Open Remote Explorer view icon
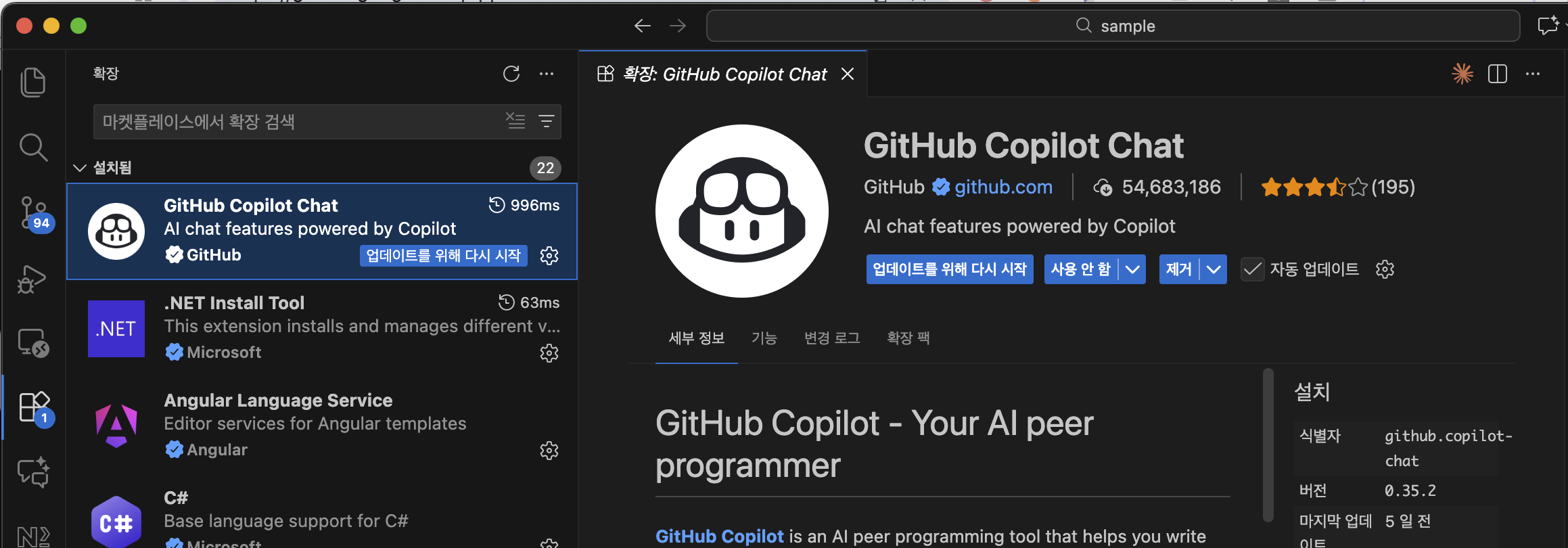This screenshot has width=1568, height=548. [33, 343]
